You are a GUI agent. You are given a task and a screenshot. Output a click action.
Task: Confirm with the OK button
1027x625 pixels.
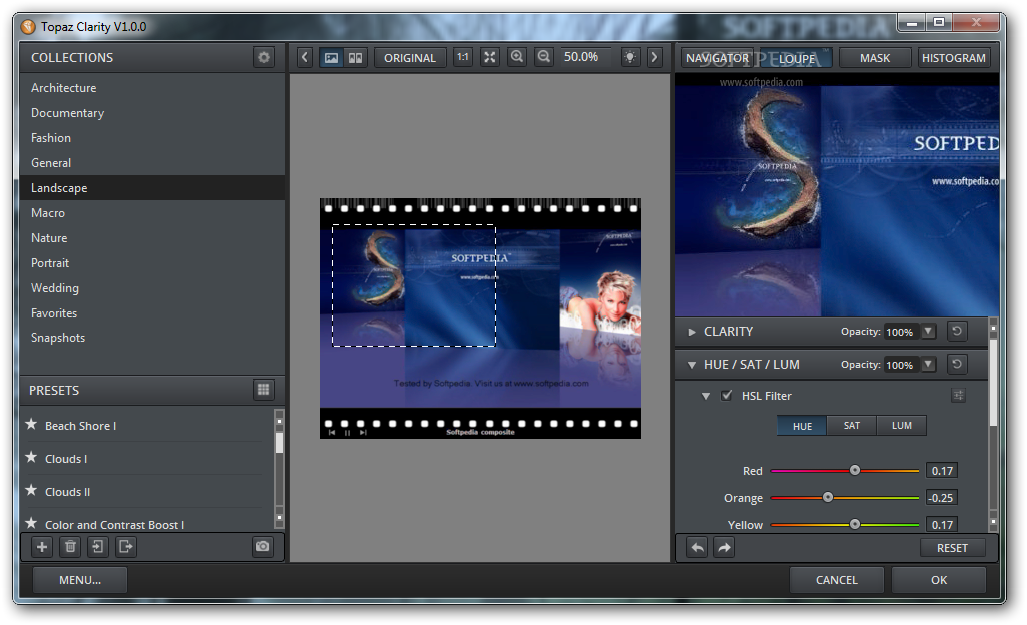939,580
